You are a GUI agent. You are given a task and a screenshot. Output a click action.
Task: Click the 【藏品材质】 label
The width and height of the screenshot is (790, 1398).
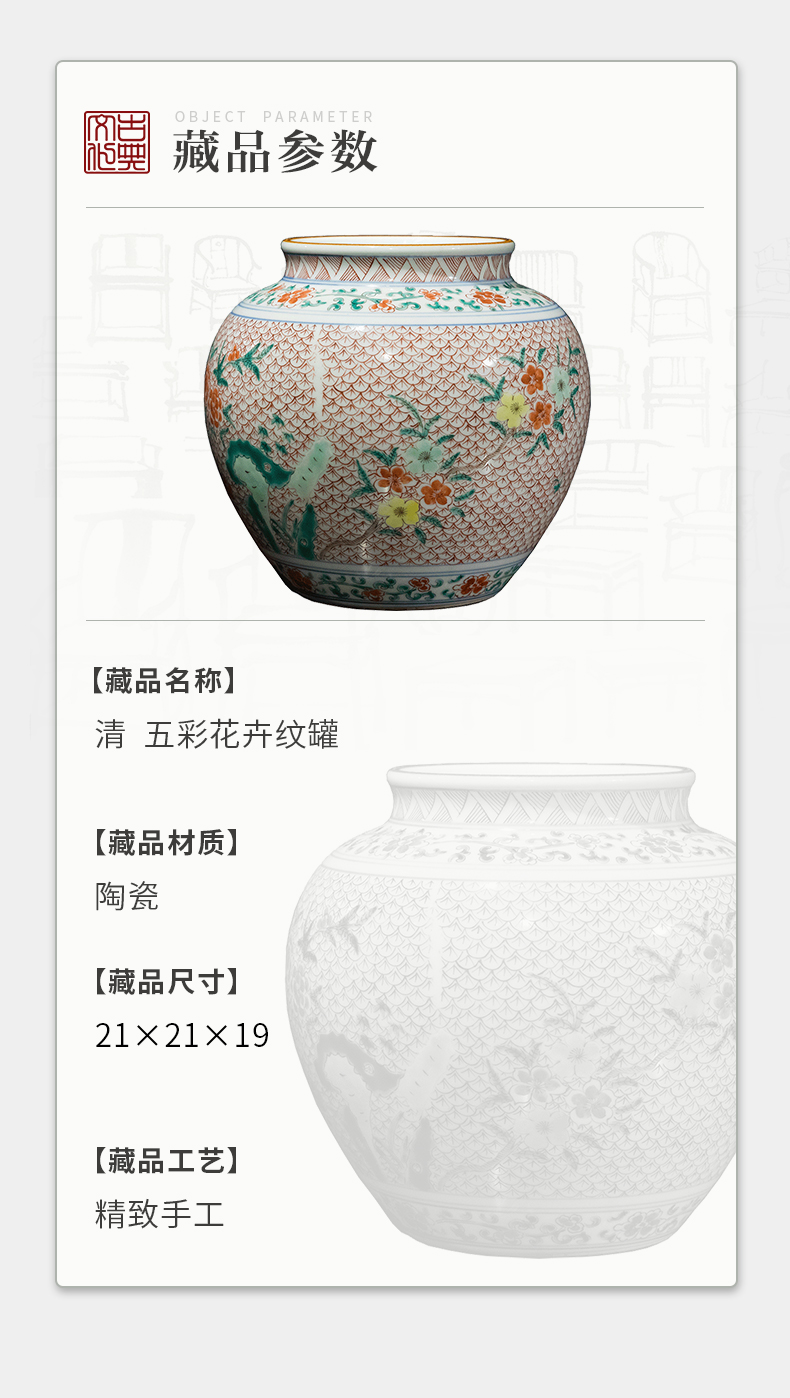click(x=166, y=843)
